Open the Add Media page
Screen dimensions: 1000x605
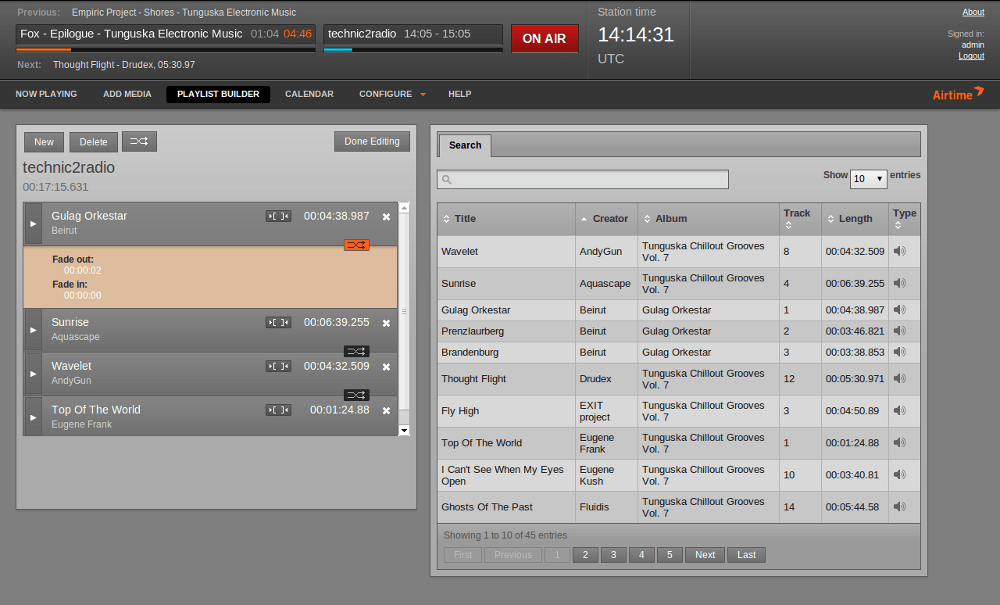tap(127, 94)
